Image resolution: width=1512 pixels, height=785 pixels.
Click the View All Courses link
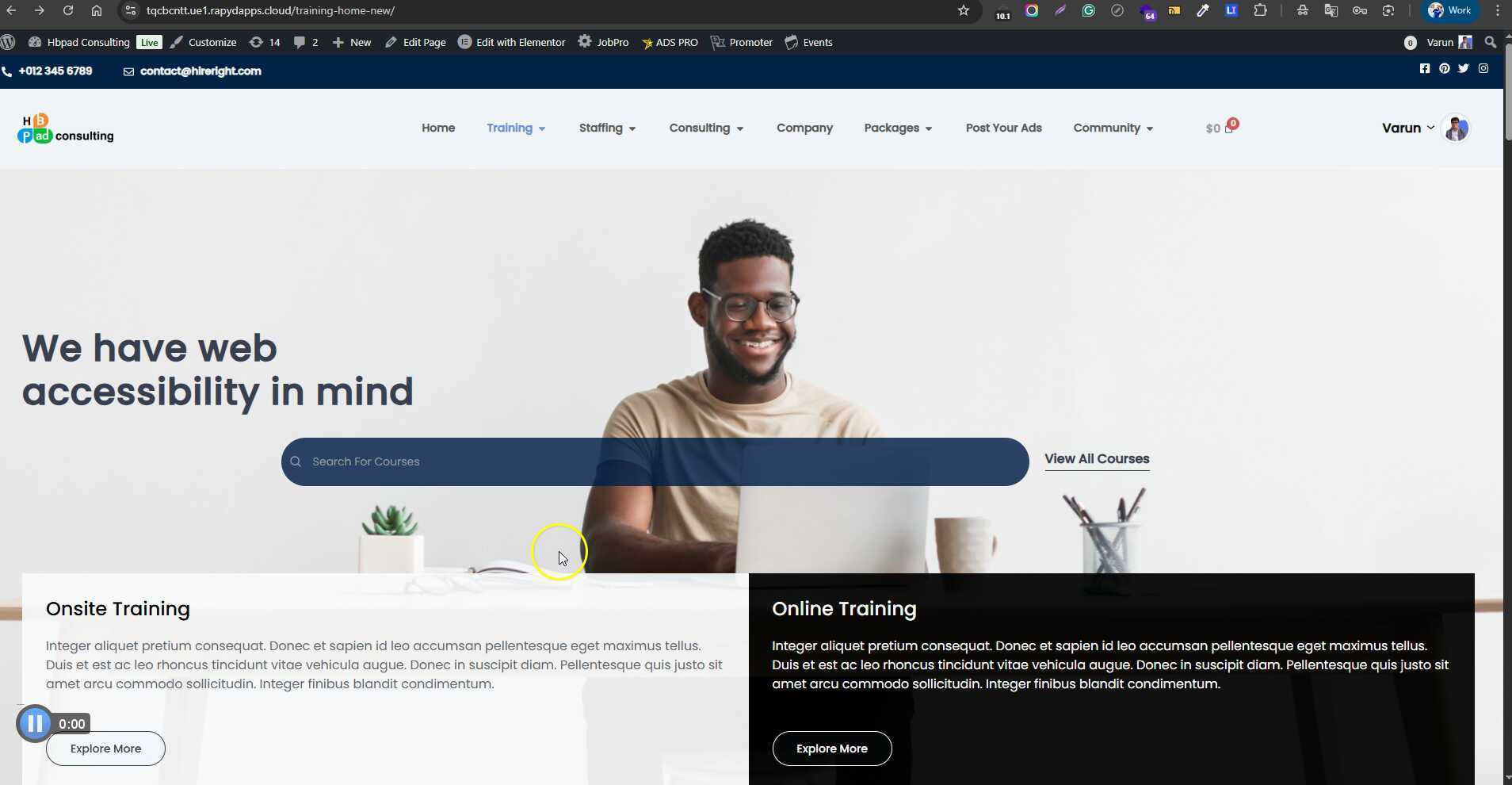point(1097,458)
